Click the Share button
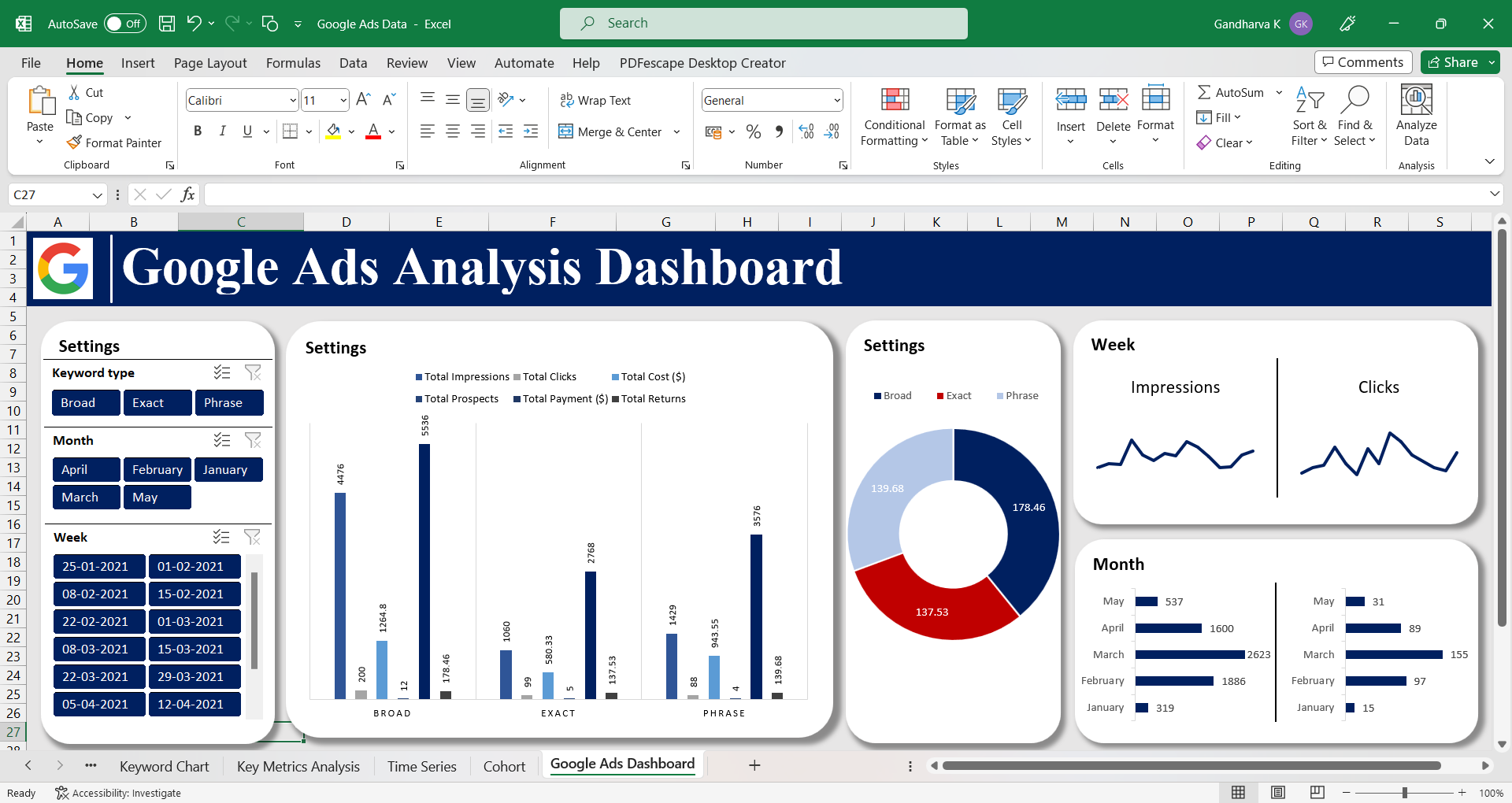Screen dimensions: 1512x803 point(1453,62)
